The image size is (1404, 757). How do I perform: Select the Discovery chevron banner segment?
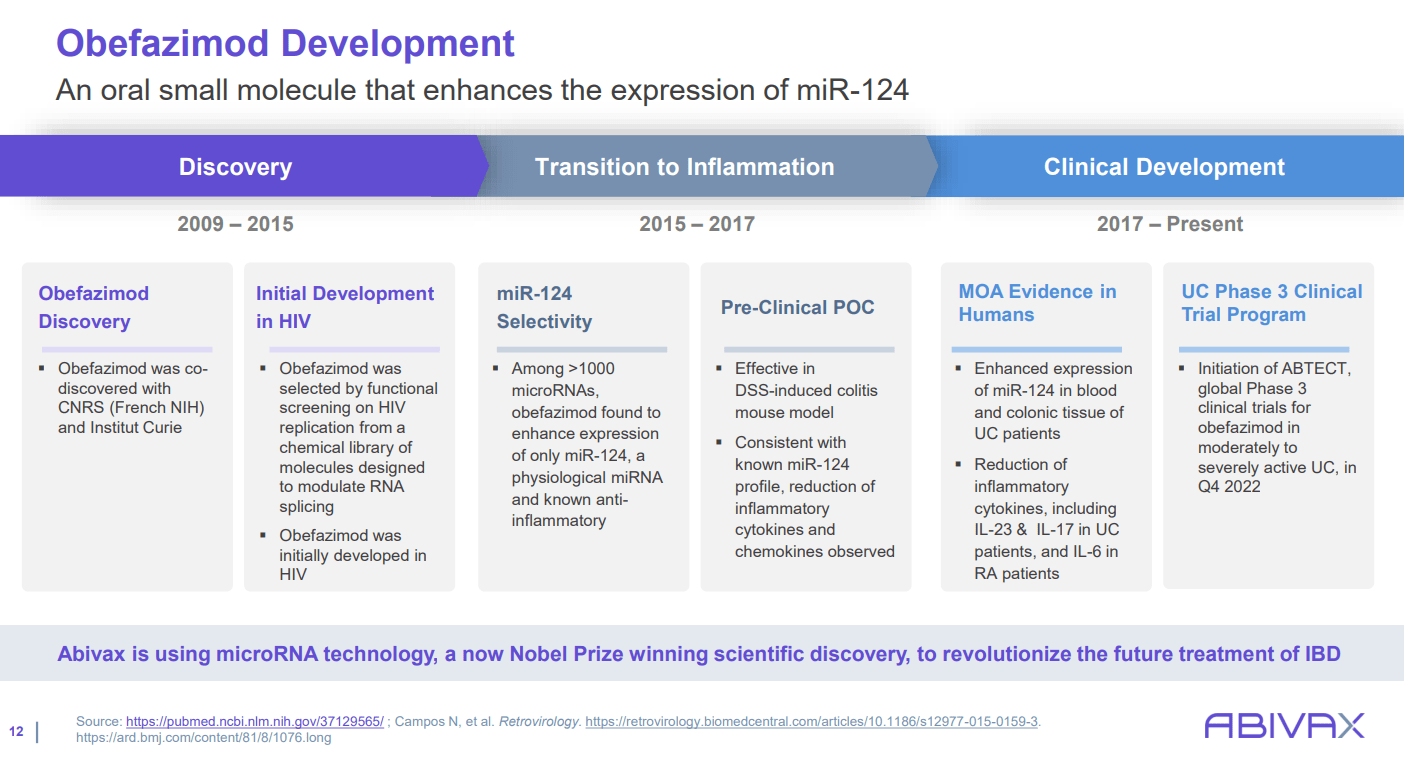(235, 166)
